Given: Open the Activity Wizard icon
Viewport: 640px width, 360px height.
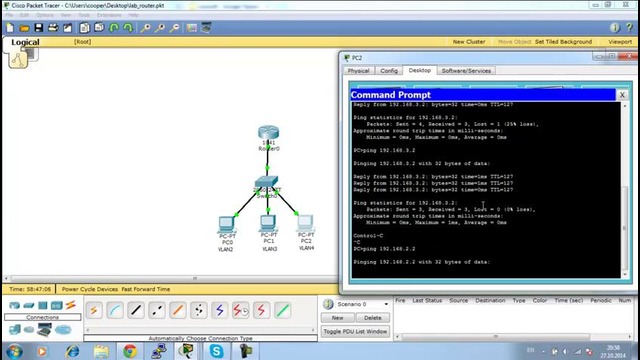Looking at the screenshot, I should click(67, 28).
